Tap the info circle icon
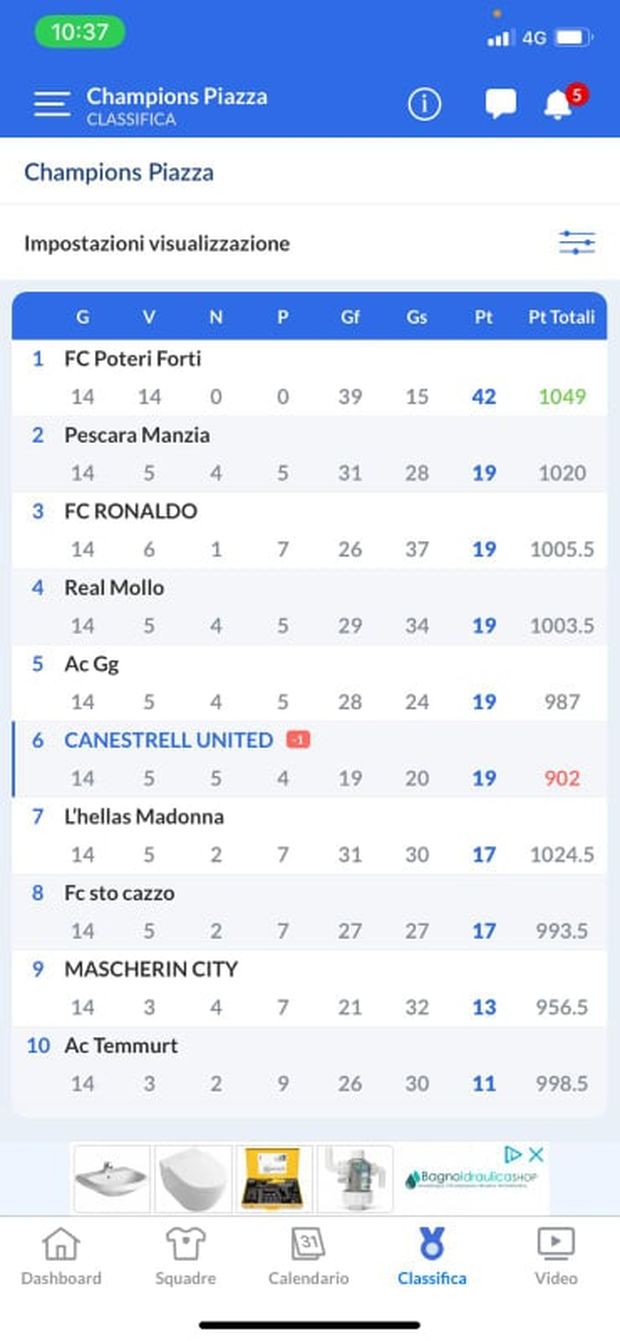Screen dimensions: 620x1341 click(424, 104)
